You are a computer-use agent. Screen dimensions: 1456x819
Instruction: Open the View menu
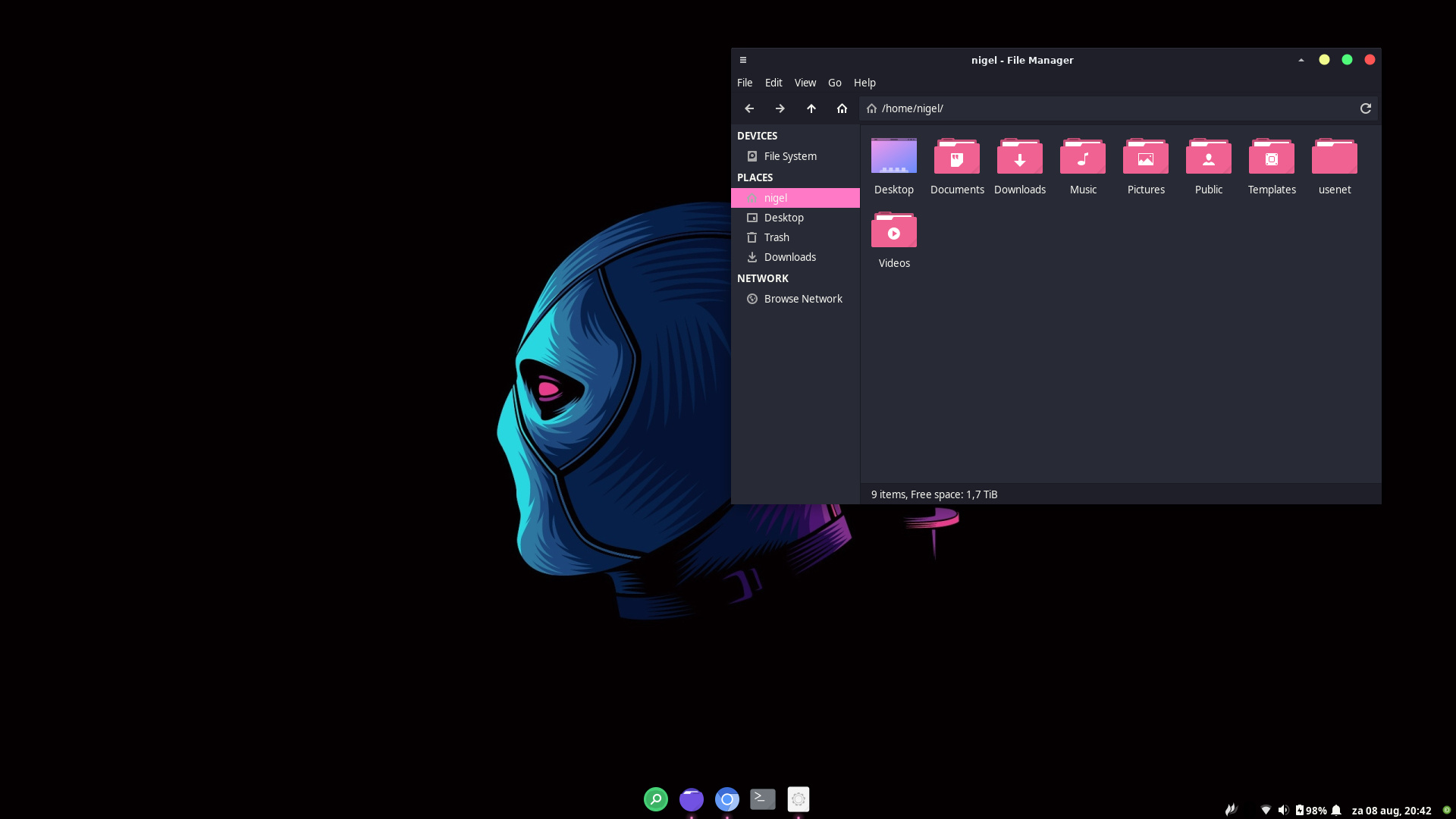pos(805,83)
